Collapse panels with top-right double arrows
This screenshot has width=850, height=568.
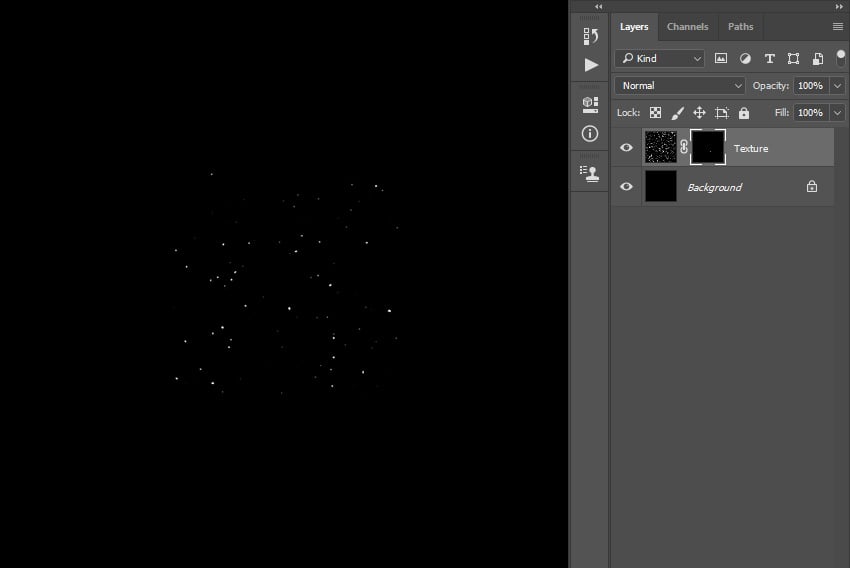pyautogui.click(x=839, y=7)
